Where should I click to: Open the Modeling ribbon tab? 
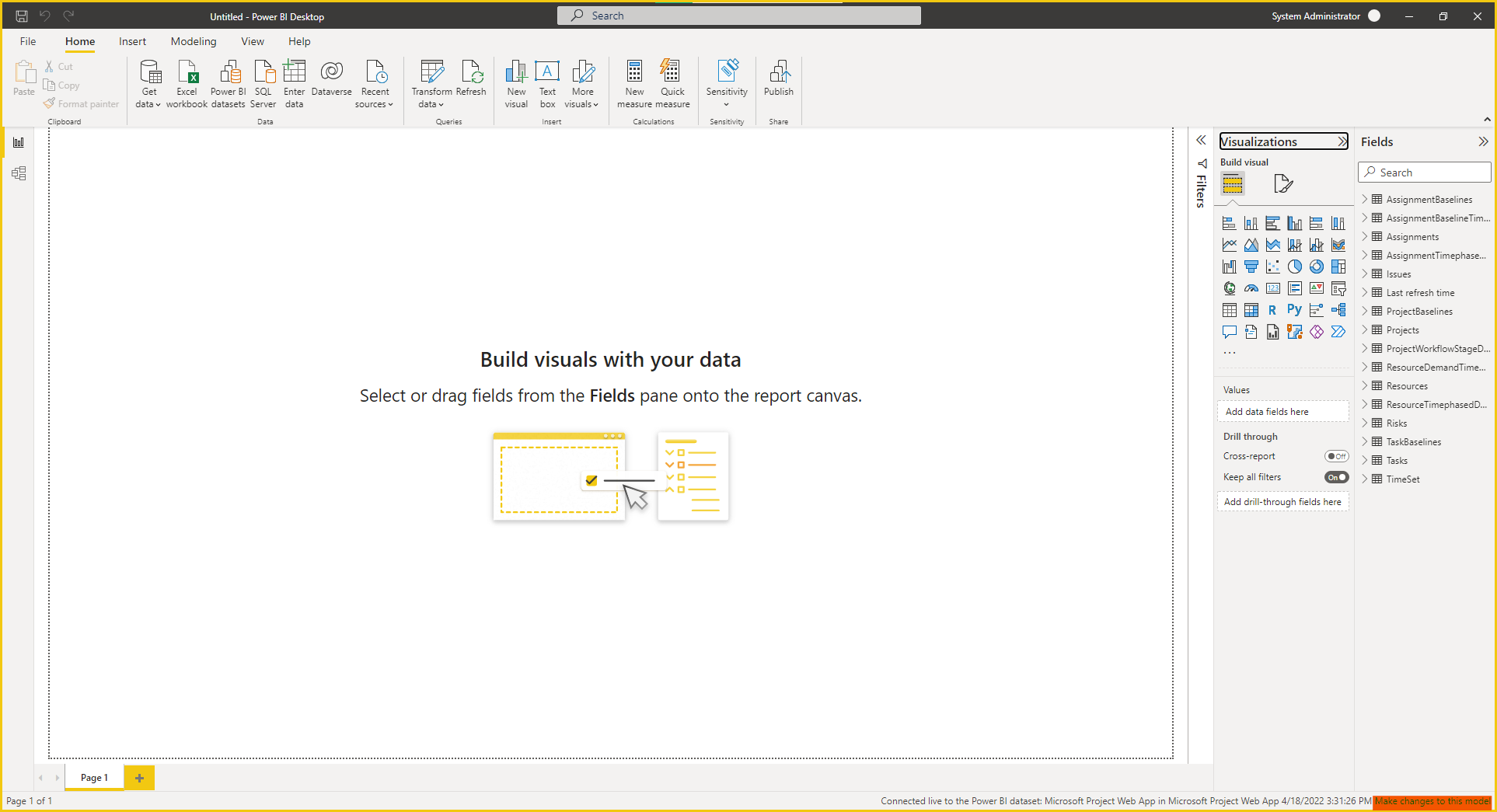(194, 41)
